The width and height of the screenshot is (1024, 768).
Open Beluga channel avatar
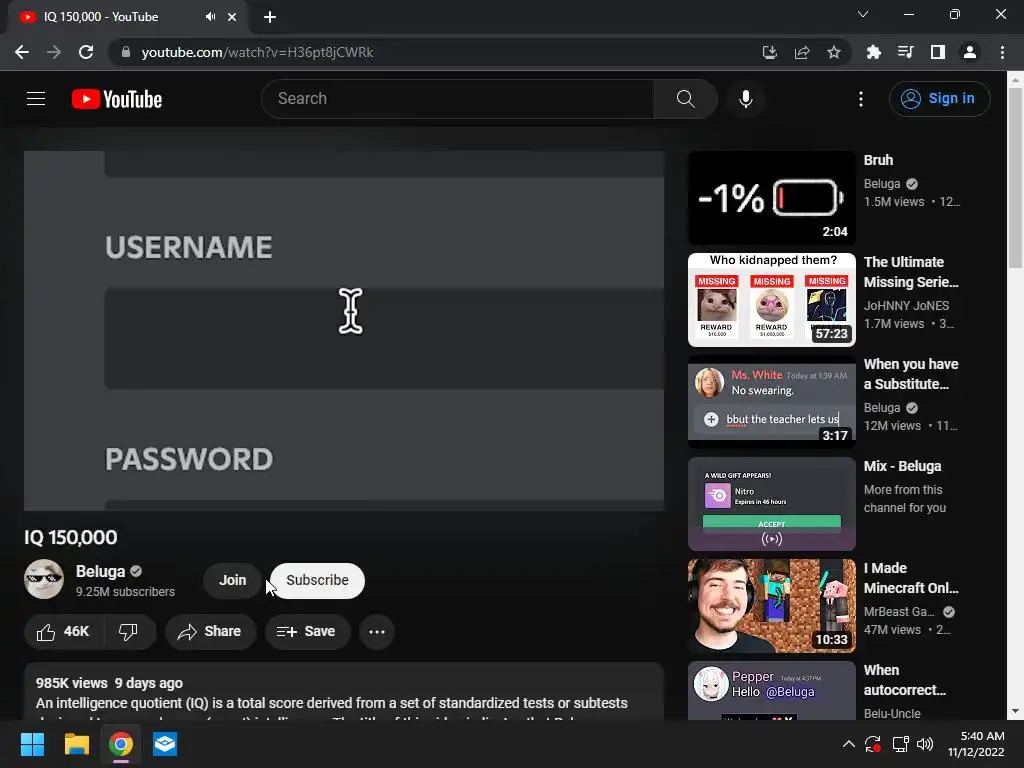point(44,579)
